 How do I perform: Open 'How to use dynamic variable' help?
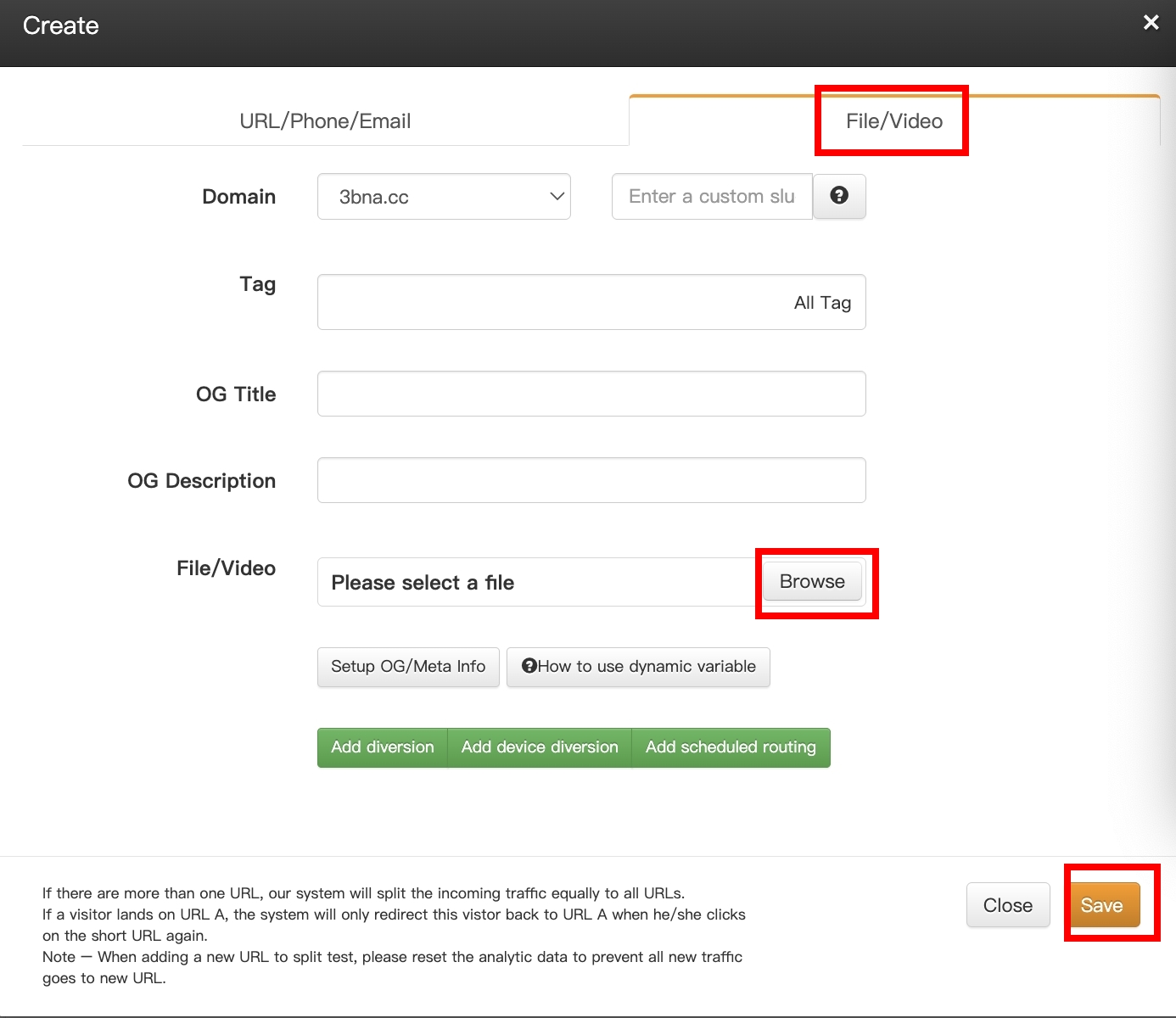click(638, 667)
